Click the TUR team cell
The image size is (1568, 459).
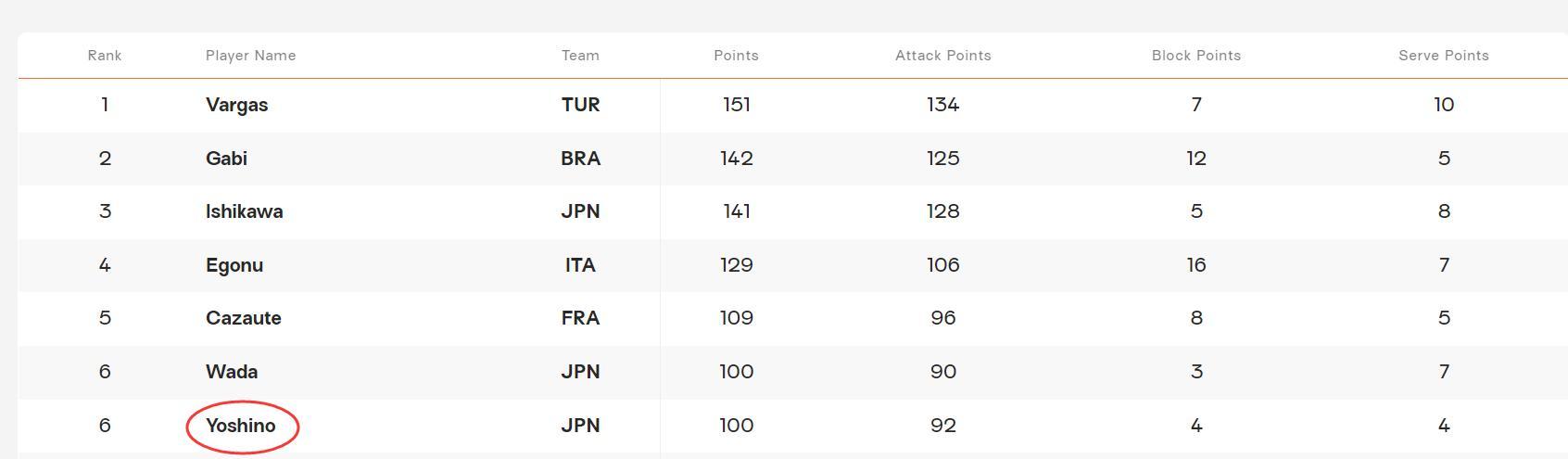click(580, 105)
